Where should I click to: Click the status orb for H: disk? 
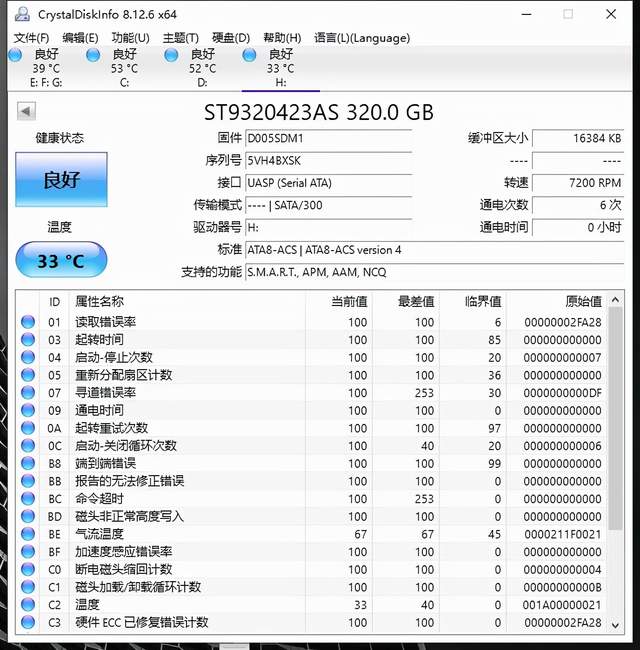click(x=249, y=55)
